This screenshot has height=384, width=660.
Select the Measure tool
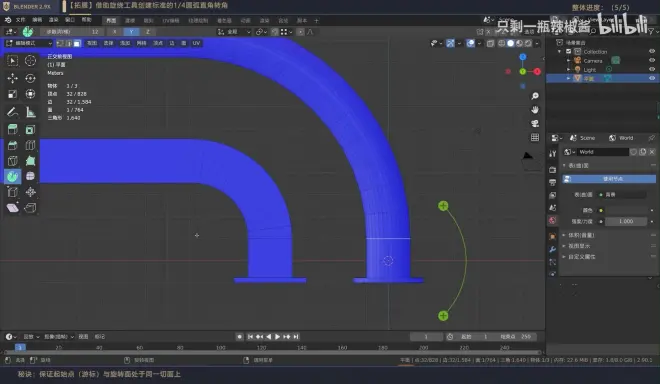tap(30, 112)
